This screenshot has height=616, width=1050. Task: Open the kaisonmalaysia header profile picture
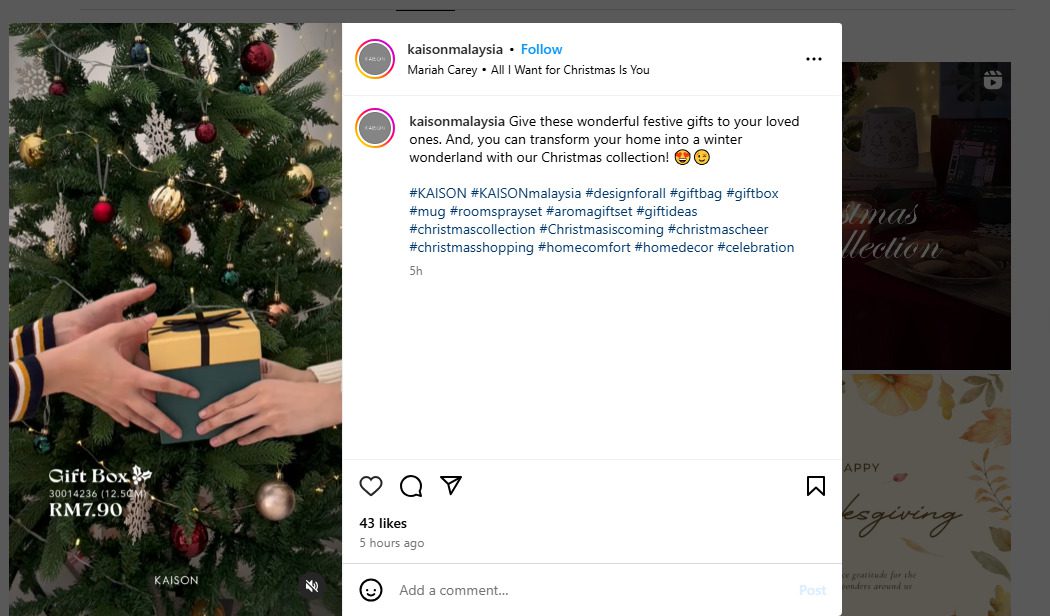pyautogui.click(x=376, y=59)
